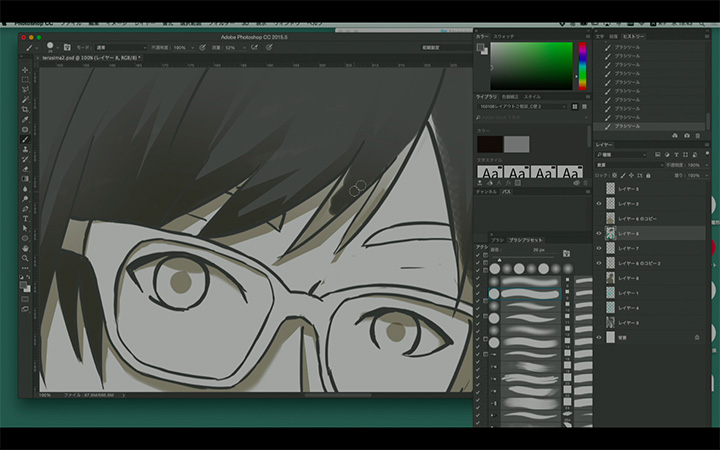Select the Lasso tool

[x=25, y=90]
